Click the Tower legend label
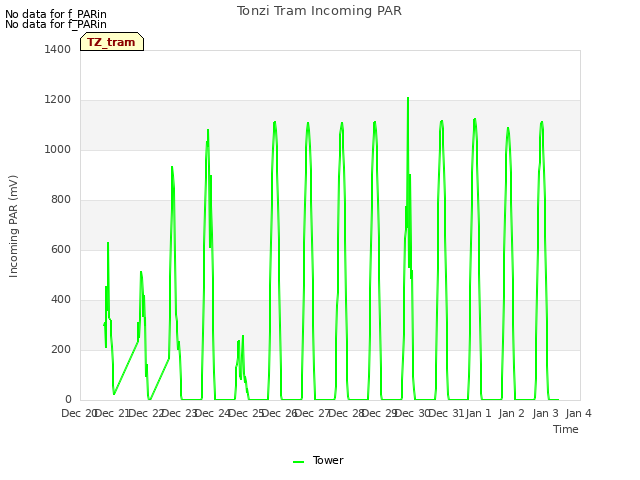 pos(328,460)
